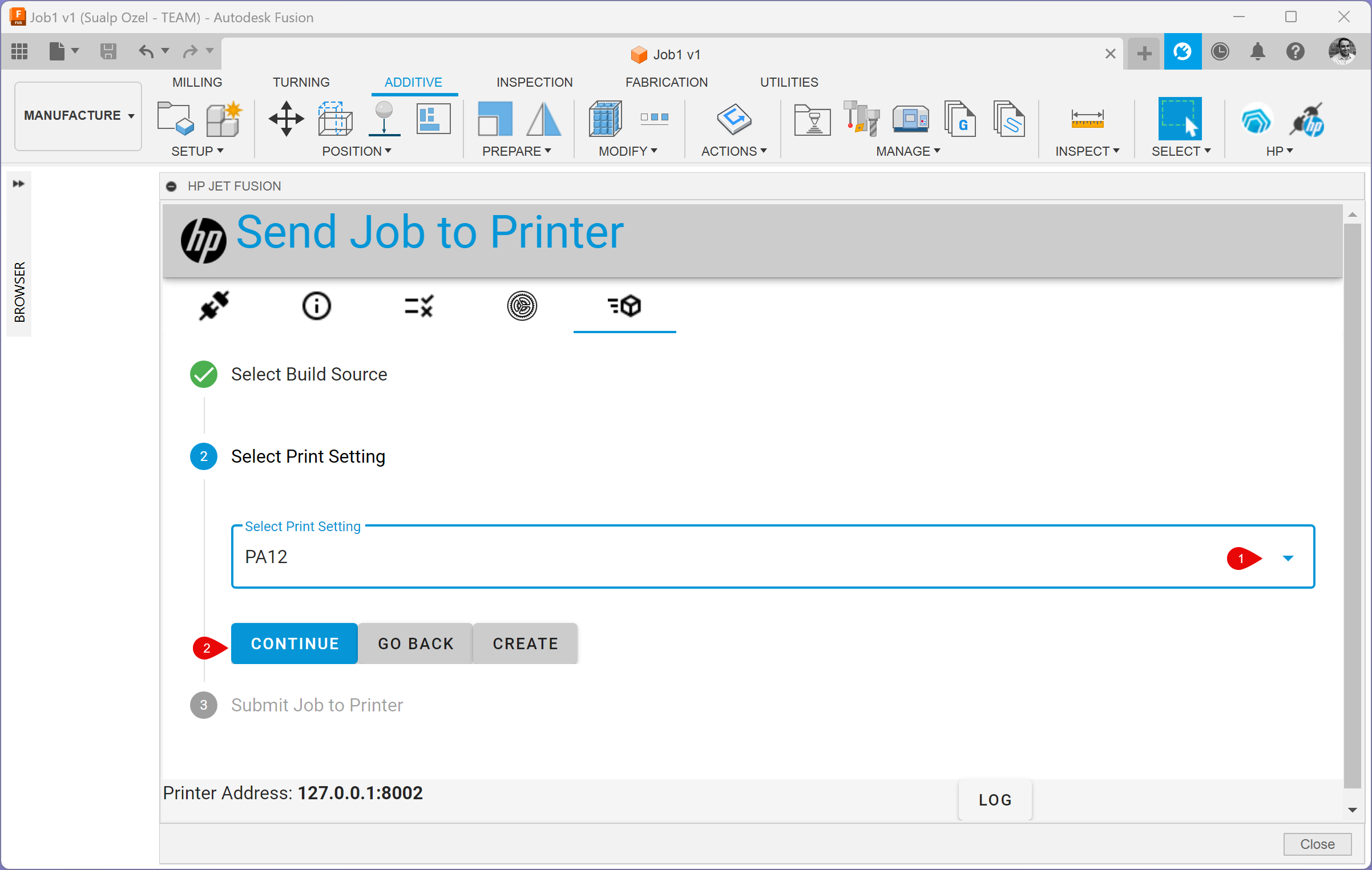Viewport: 1372px width, 870px height.
Task: Switch to the MILLING ribbon tab
Action: pyautogui.click(x=197, y=82)
